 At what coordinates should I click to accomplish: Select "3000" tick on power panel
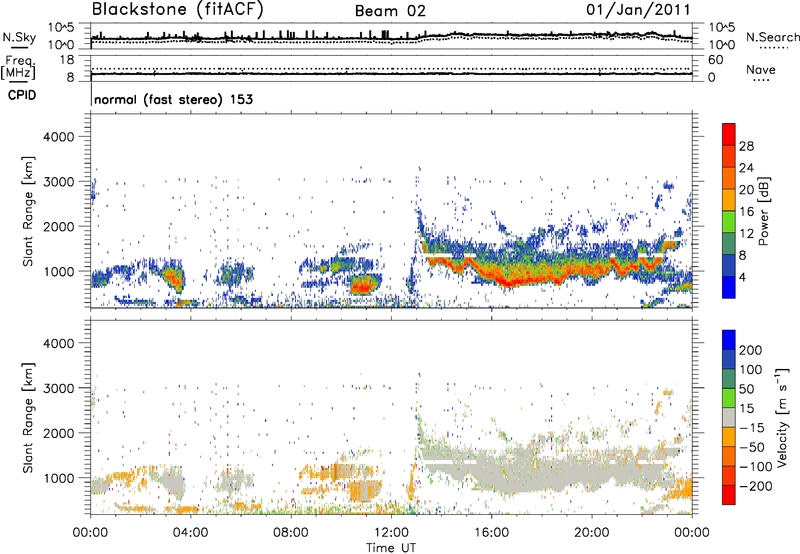coord(58,182)
